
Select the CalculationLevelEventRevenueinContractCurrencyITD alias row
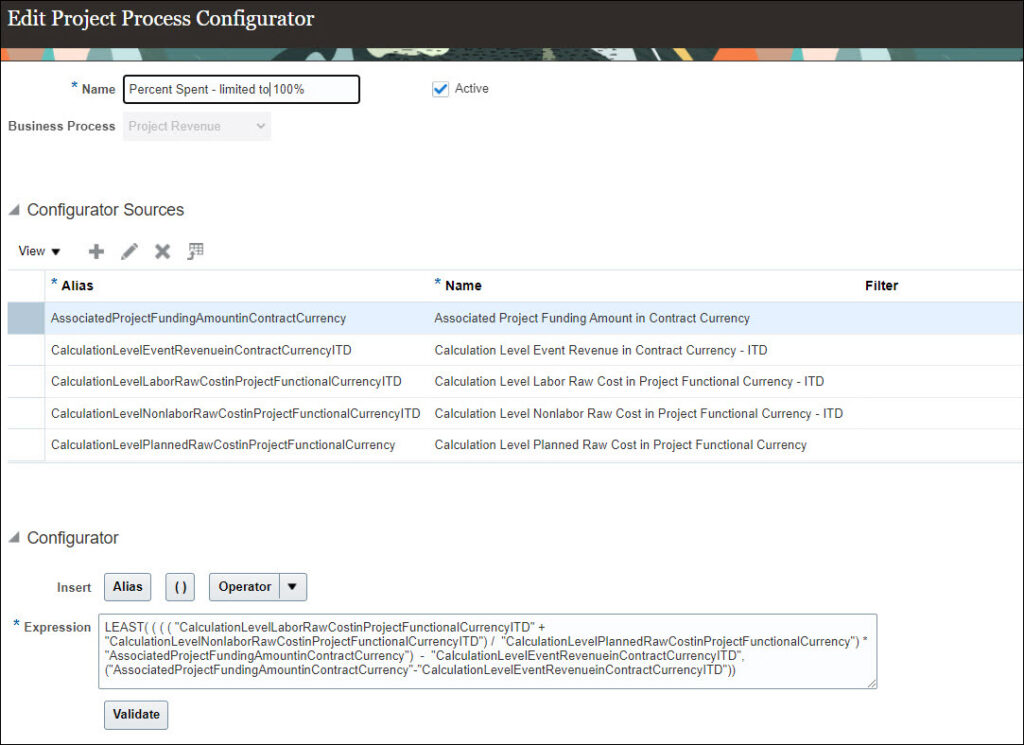tap(201, 350)
